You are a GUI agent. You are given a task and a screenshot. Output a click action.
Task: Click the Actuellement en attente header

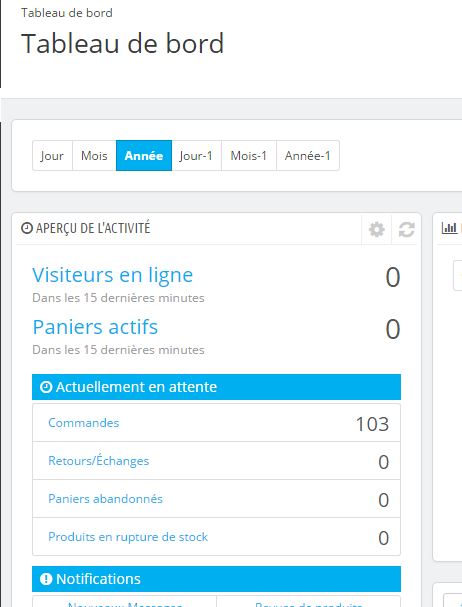coord(216,387)
